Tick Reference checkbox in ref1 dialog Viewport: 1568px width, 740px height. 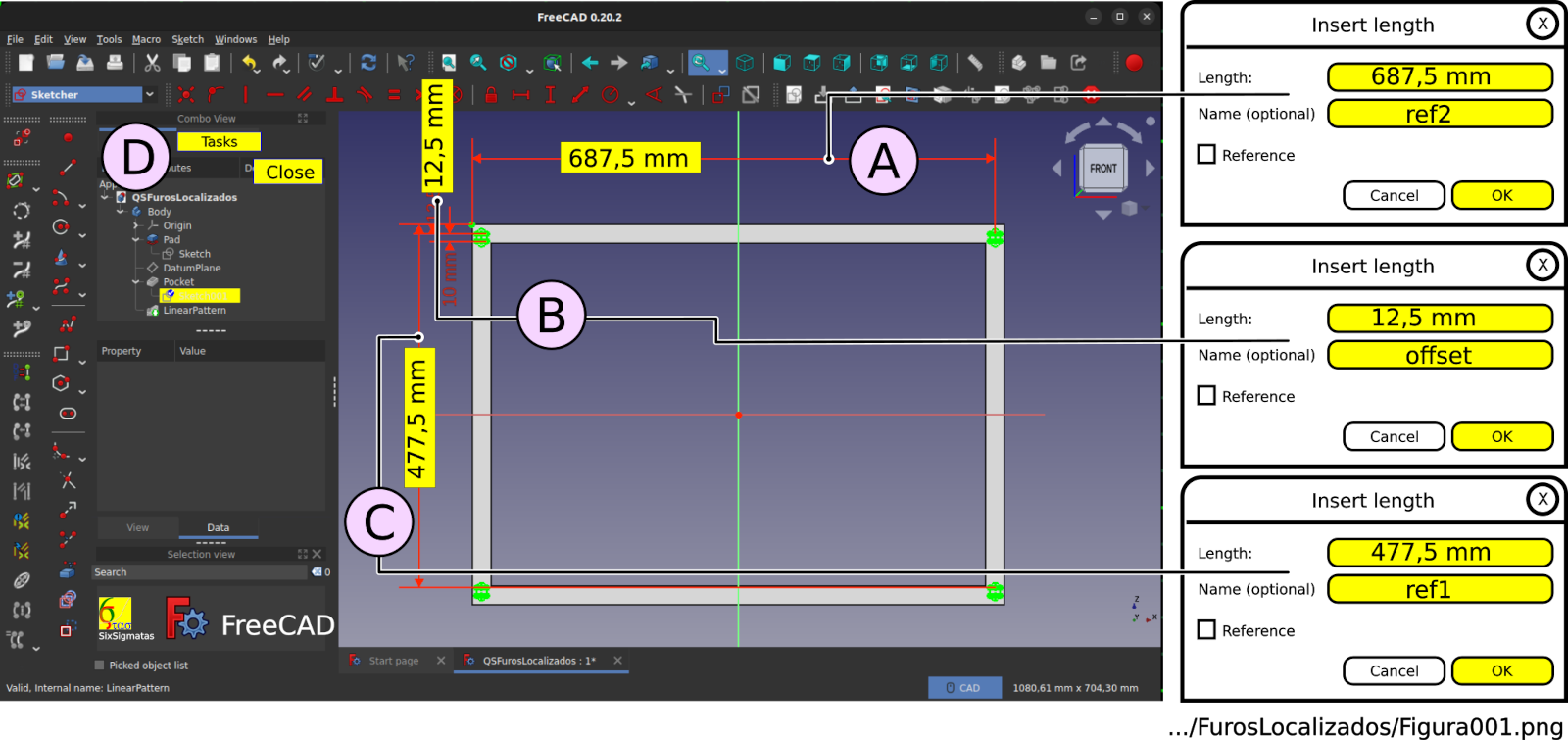tap(1206, 630)
